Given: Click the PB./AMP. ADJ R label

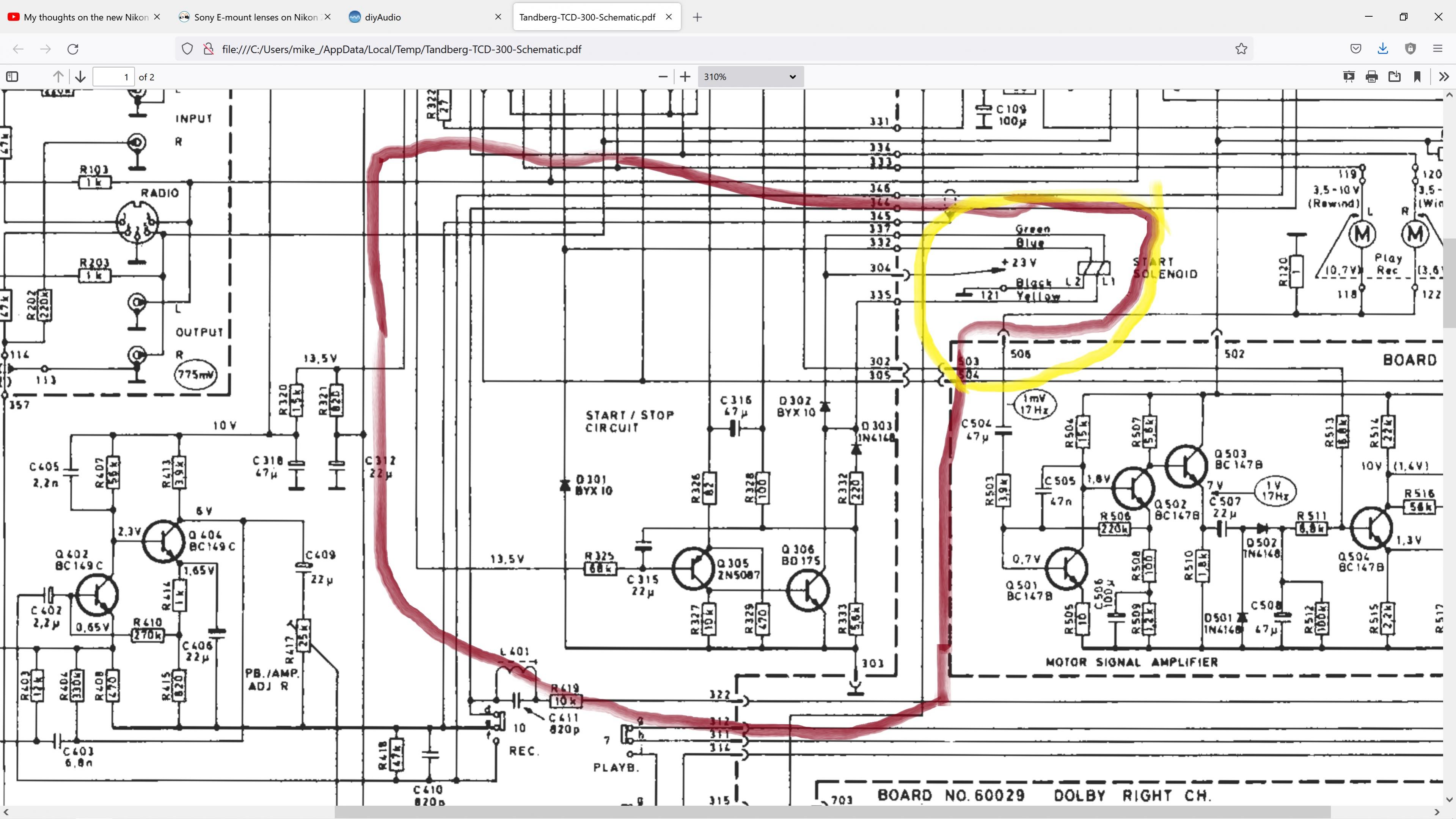Looking at the screenshot, I should click(272, 679).
